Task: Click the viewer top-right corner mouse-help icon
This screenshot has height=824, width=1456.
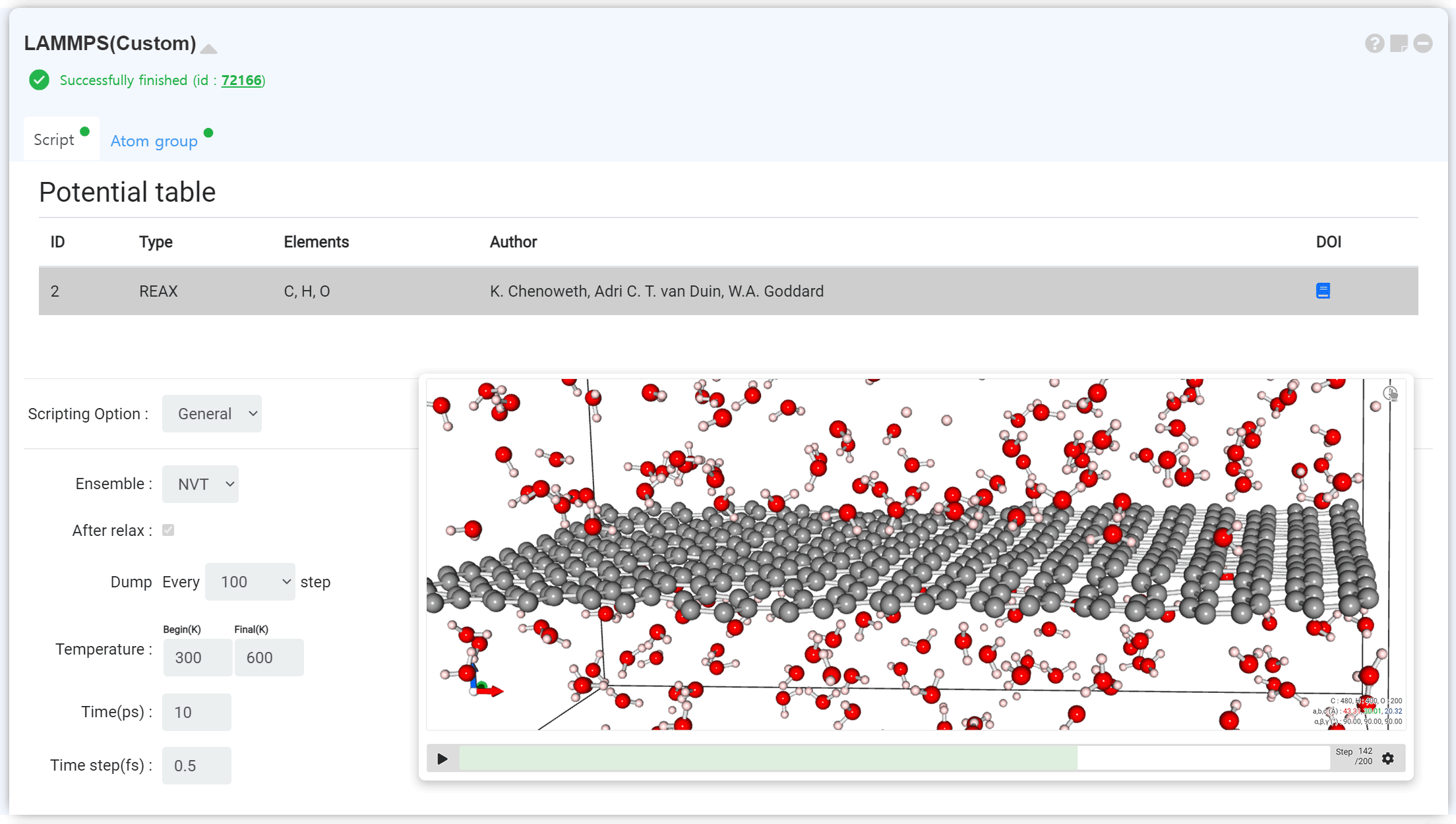Action: coord(1390,394)
